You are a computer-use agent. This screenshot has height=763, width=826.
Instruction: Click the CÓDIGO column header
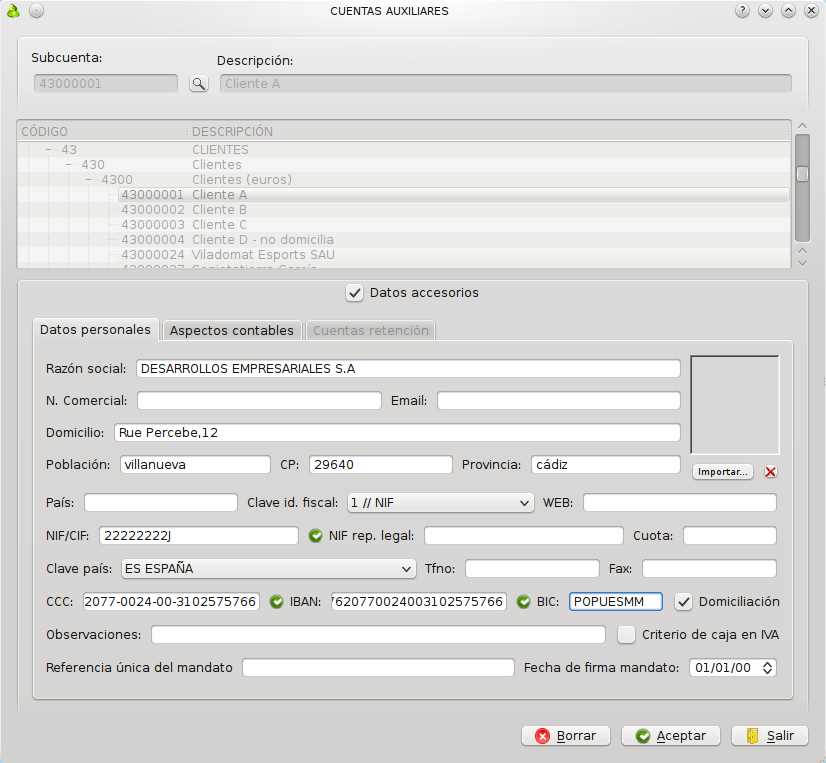(103, 132)
